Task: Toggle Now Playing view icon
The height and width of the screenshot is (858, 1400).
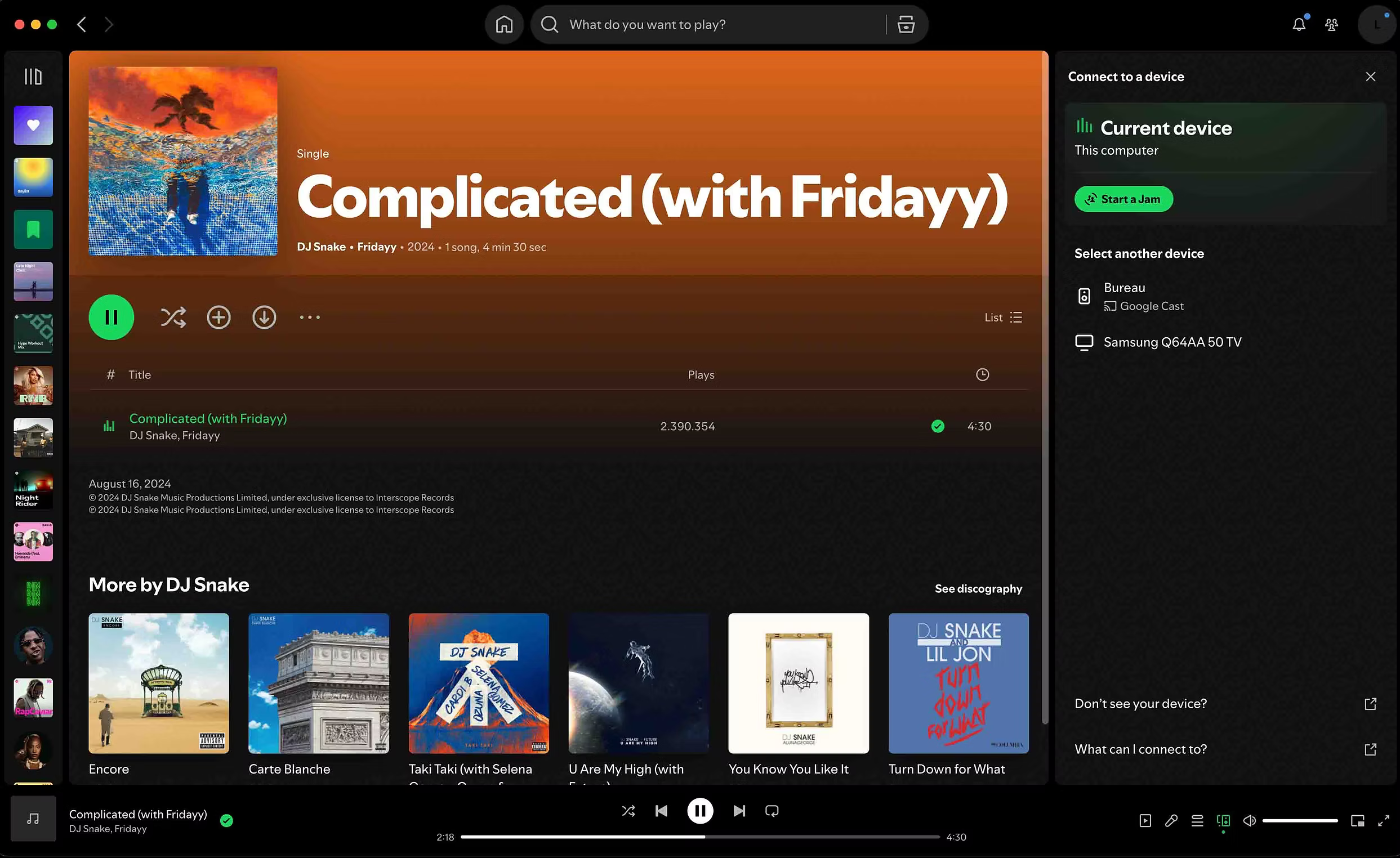Action: point(1145,821)
